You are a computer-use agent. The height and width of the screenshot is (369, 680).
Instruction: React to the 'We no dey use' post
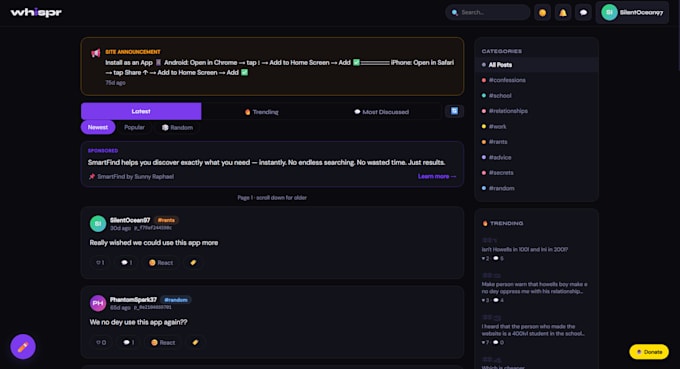(163, 343)
